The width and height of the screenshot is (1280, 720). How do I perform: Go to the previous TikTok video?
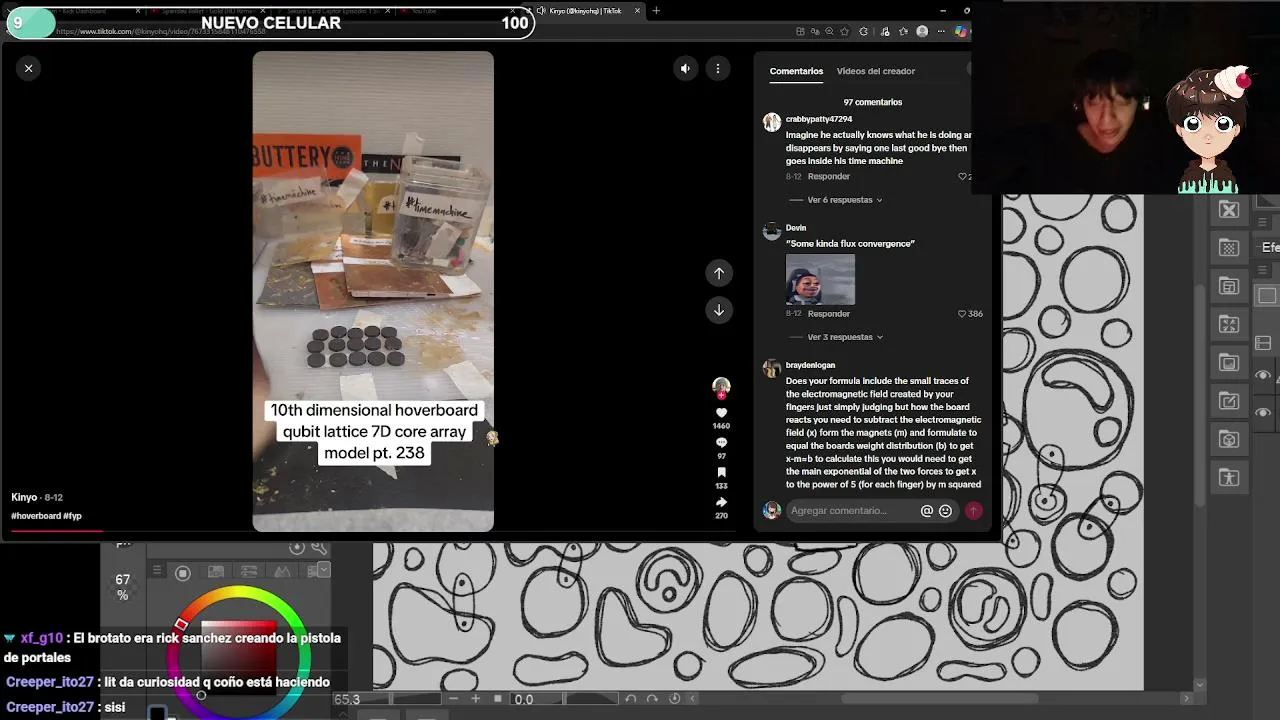click(x=718, y=273)
